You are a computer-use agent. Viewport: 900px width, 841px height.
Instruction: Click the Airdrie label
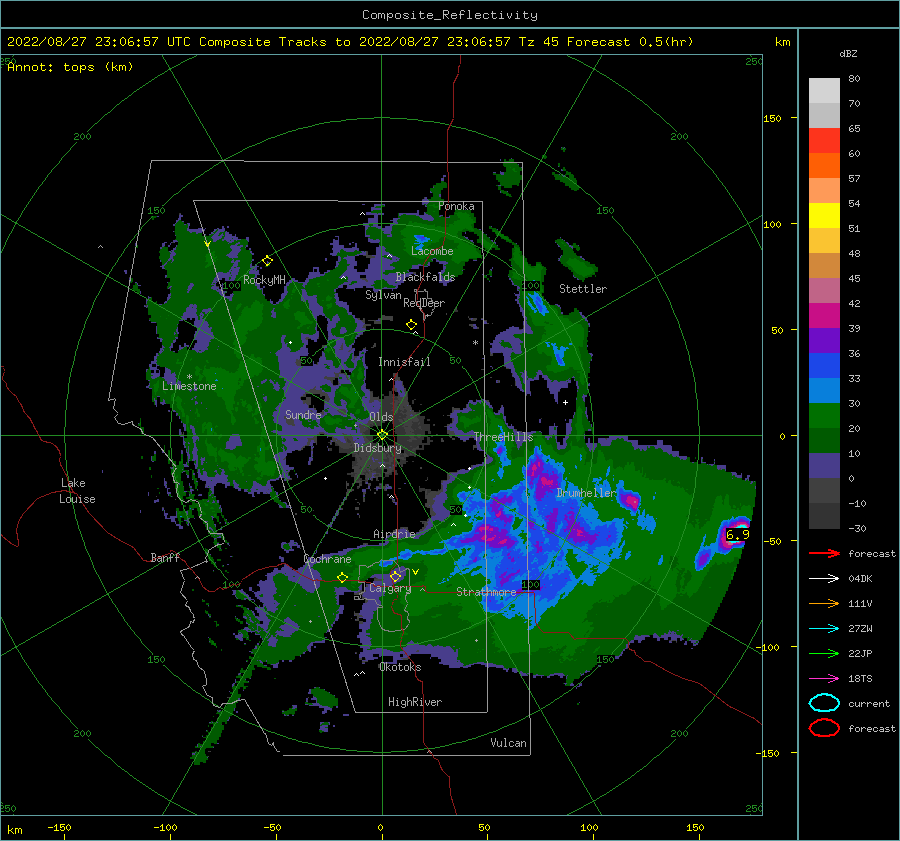coord(394,534)
